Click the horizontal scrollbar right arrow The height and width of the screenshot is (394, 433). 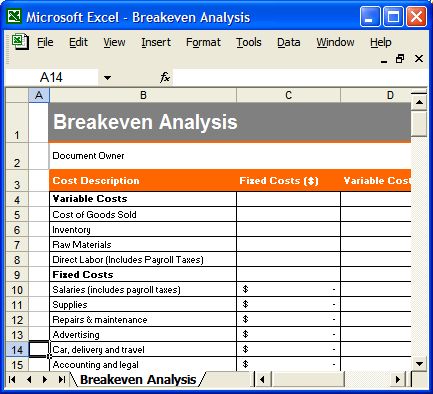coord(398,379)
